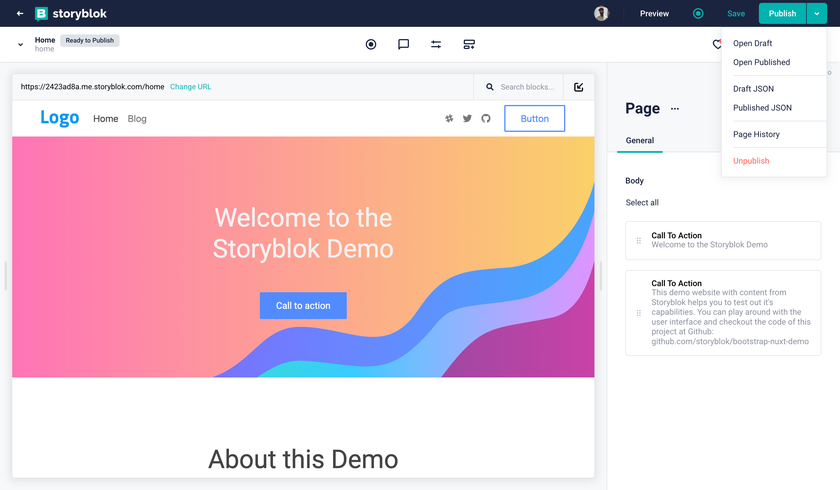The height and width of the screenshot is (490, 840).
Task: Click the lowercase home slug text
Action: click(x=44, y=49)
